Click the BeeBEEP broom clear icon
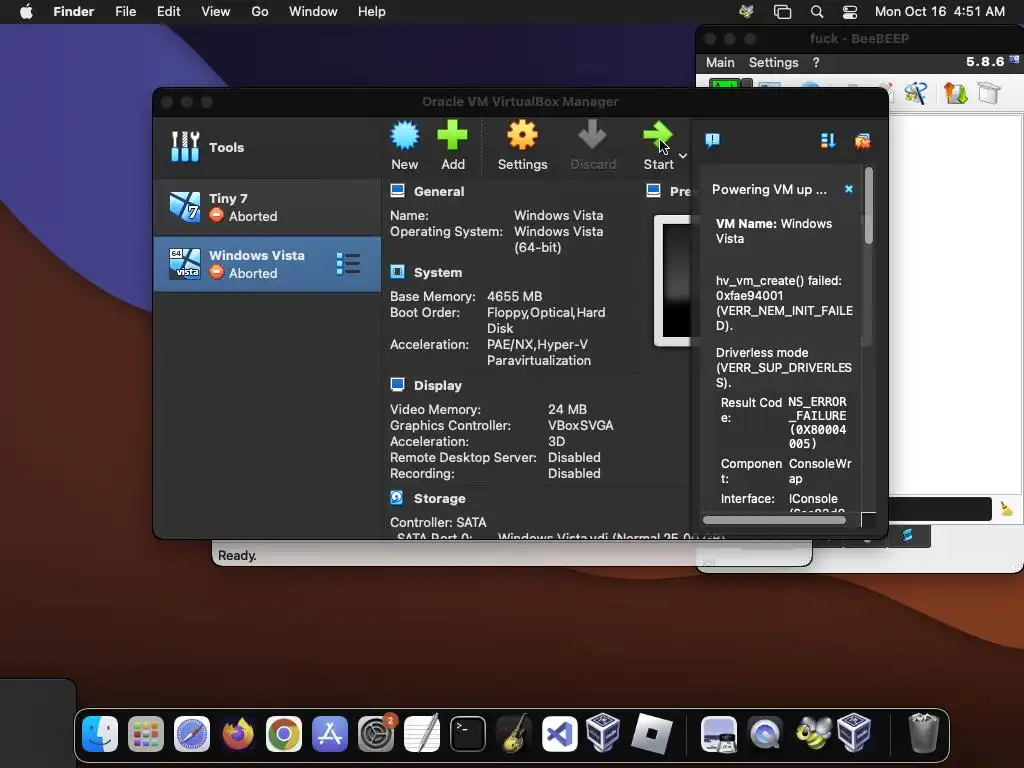This screenshot has height=768, width=1024. tap(1006, 509)
